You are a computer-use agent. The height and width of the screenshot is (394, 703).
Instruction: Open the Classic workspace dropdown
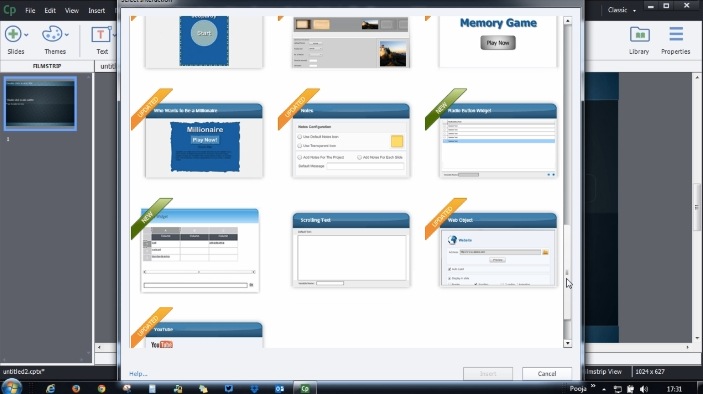(622, 10)
